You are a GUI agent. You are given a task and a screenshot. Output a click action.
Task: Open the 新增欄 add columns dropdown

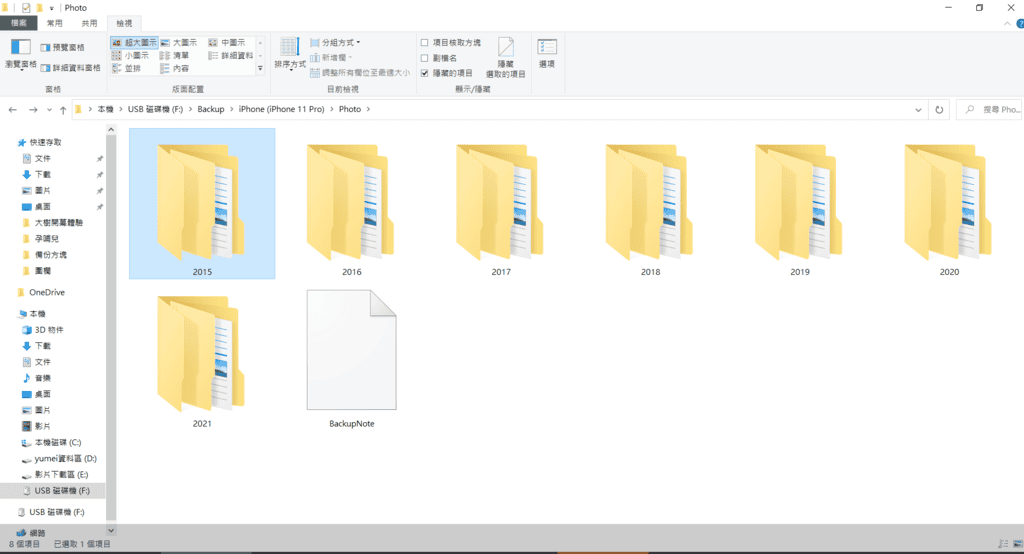pyautogui.click(x=331, y=57)
